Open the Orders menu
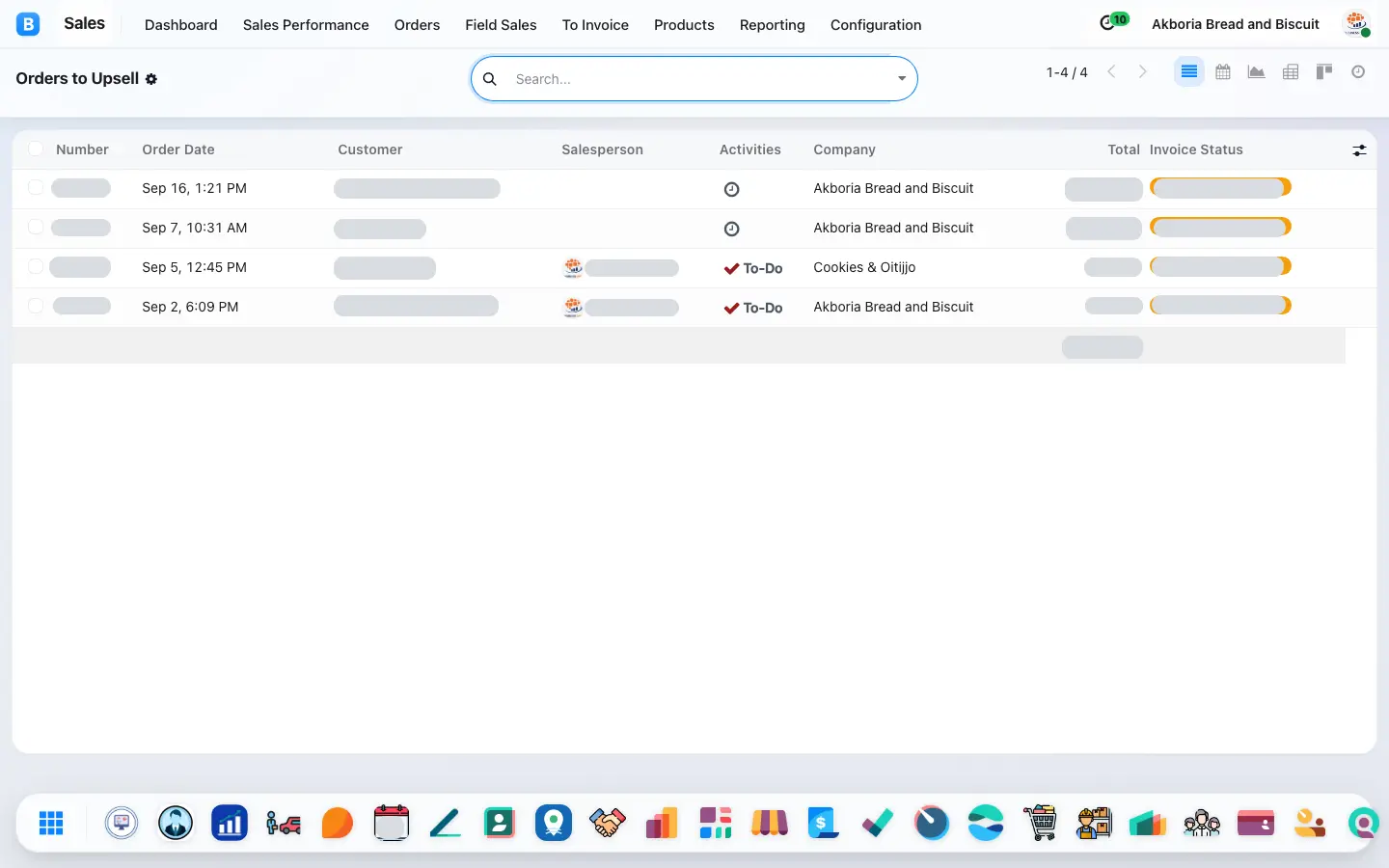The height and width of the screenshot is (868, 1389). pos(417,25)
